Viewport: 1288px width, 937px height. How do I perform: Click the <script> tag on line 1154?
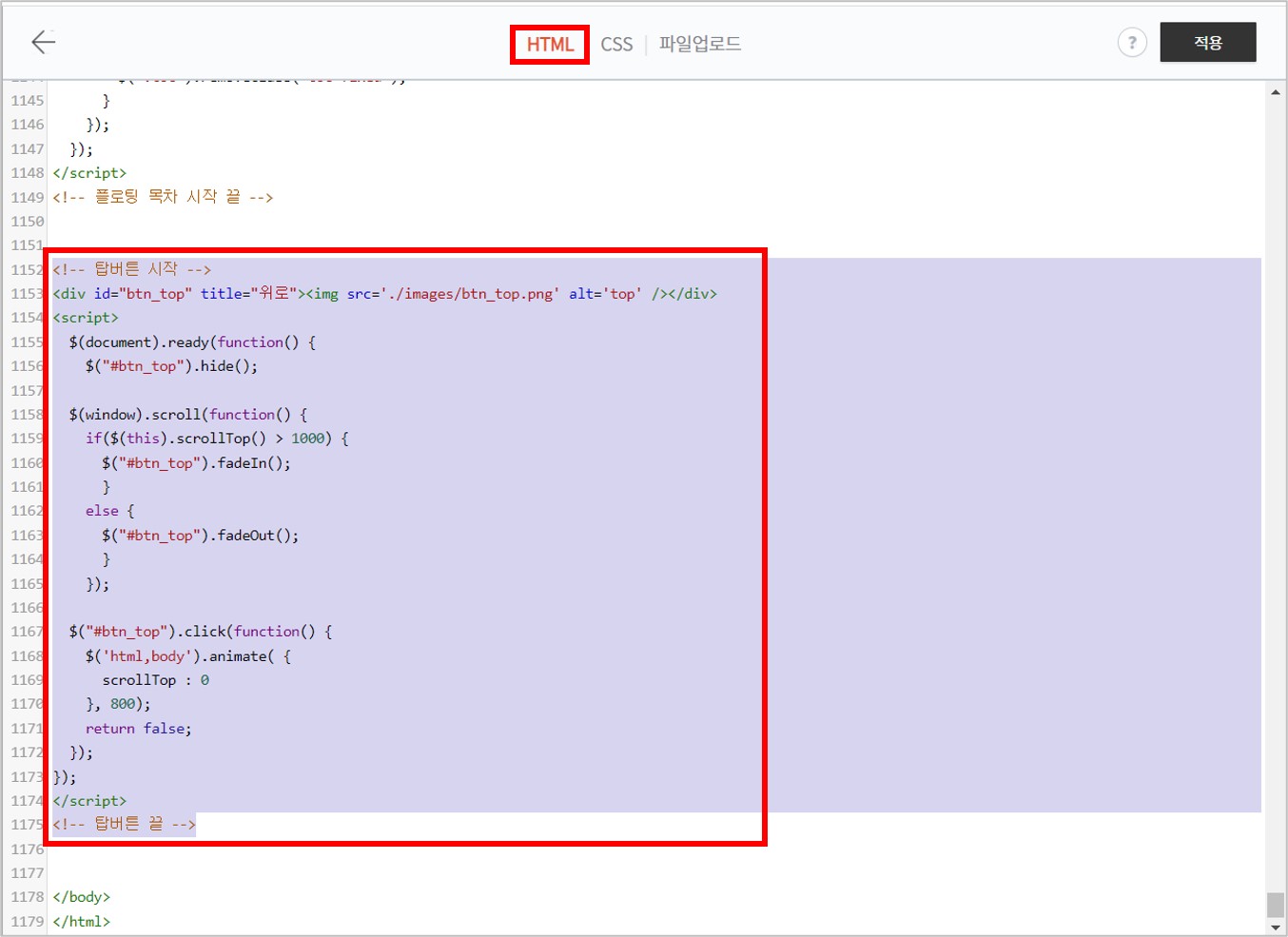tap(86, 318)
